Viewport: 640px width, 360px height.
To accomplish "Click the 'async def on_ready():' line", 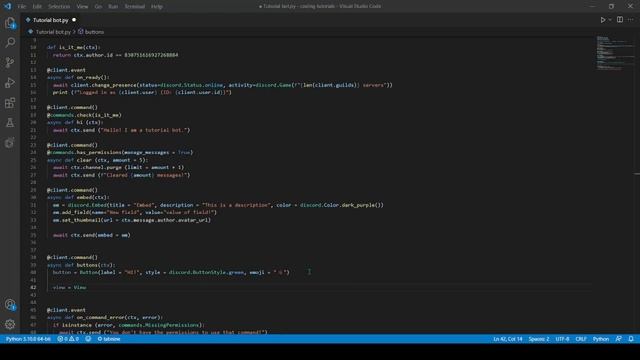I will [x=78, y=77].
